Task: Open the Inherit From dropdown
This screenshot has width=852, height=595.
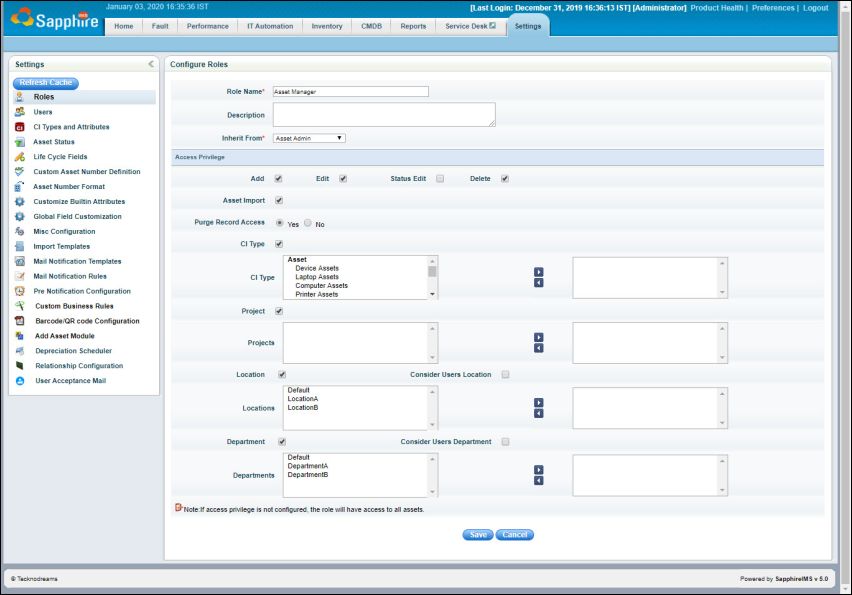Action: (x=309, y=138)
